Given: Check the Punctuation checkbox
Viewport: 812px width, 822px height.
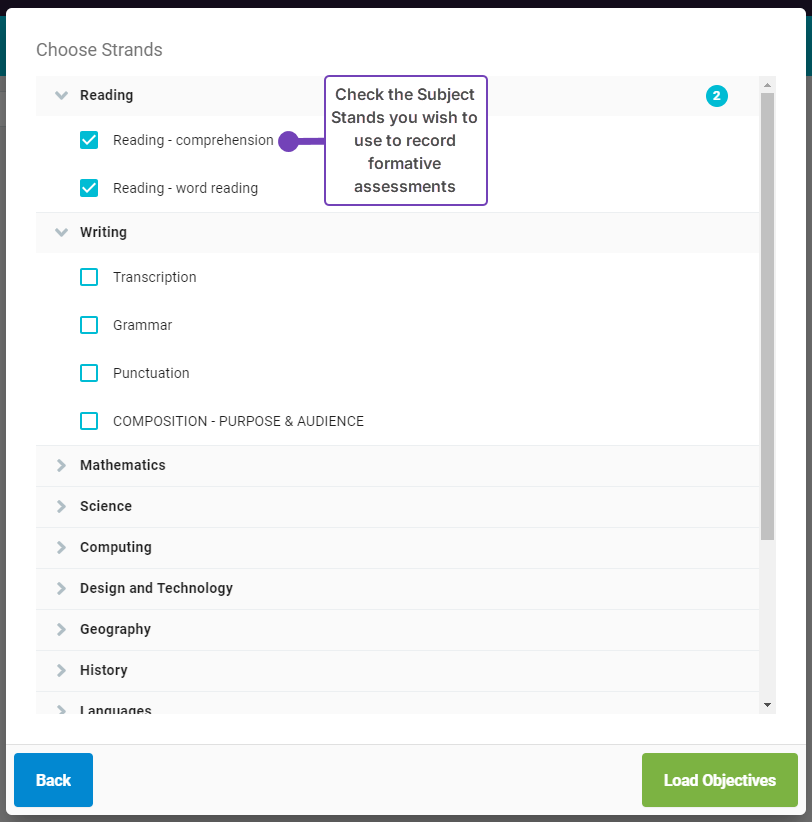Looking at the screenshot, I should [89, 373].
